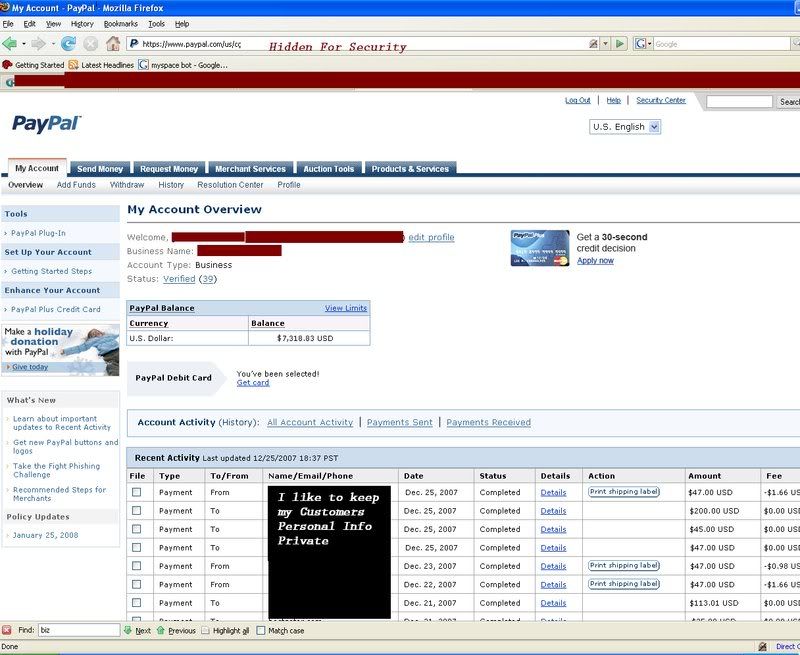Viewport: 800px width, 655px height.
Task: Open the Getting Started bookmark
Action: pyautogui.click(x=33, y=65)
